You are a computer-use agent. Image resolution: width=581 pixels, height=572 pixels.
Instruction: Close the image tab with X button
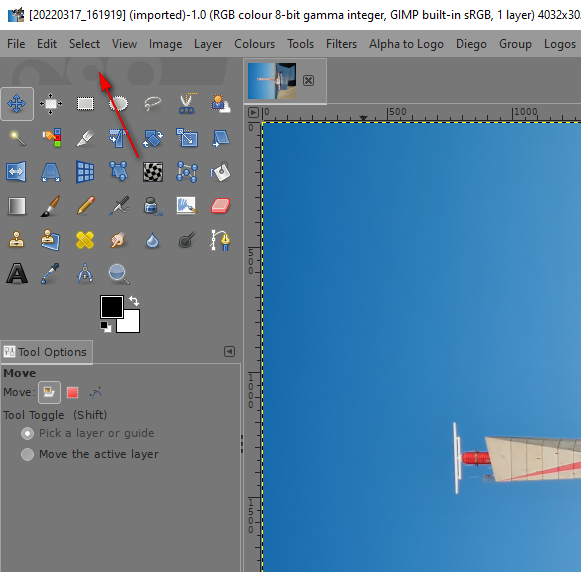coord(308,81)
